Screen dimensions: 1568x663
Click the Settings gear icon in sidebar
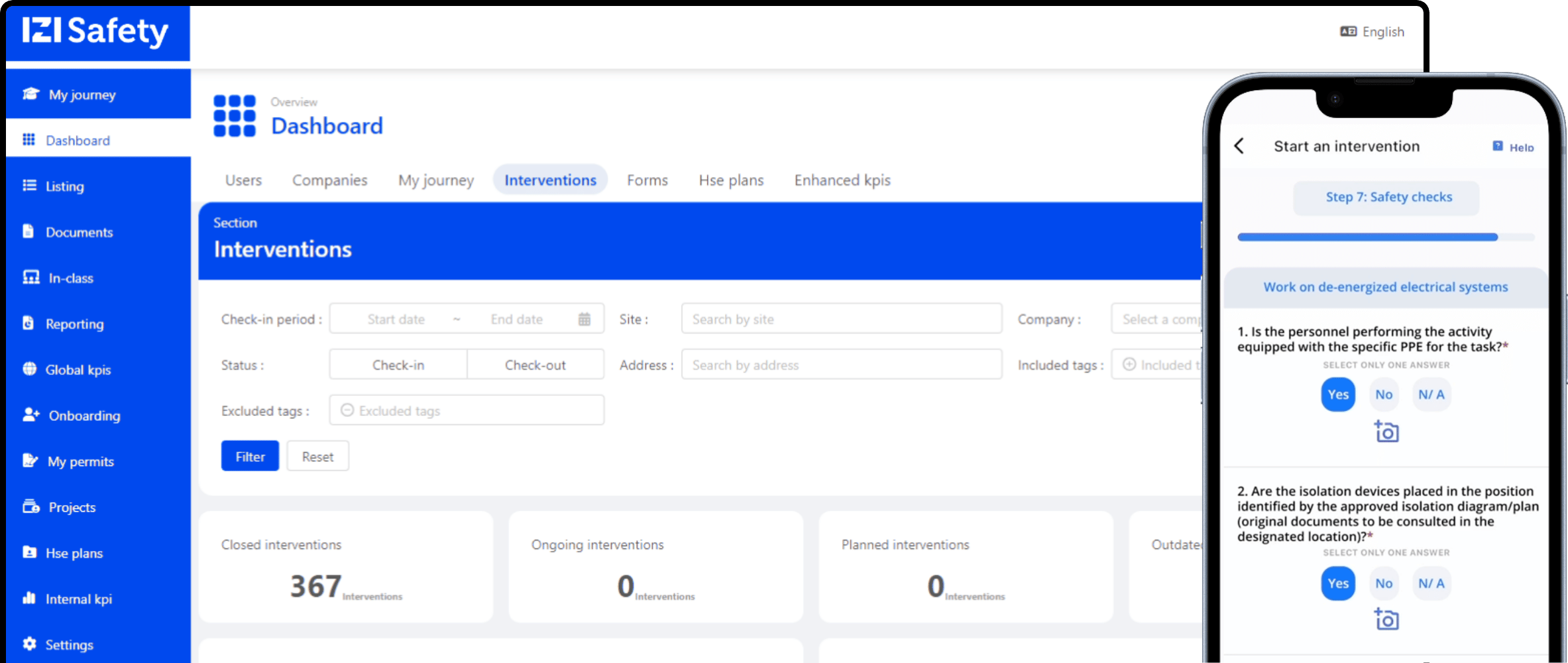tap(29, 644)
